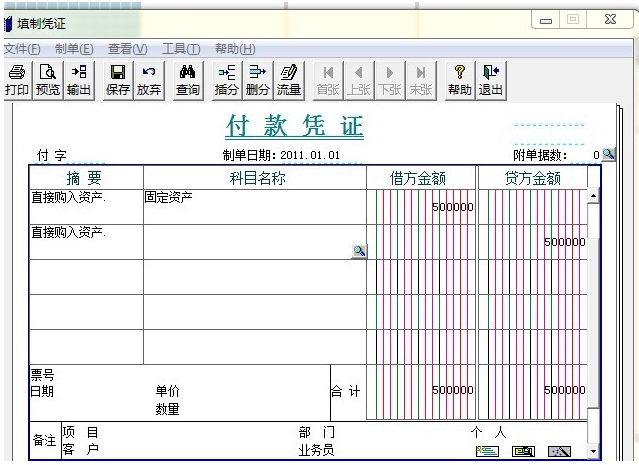Click account lookup magnifier in second row
The width and height of the screenshot is (639, 465).
(x=359, y=251)
